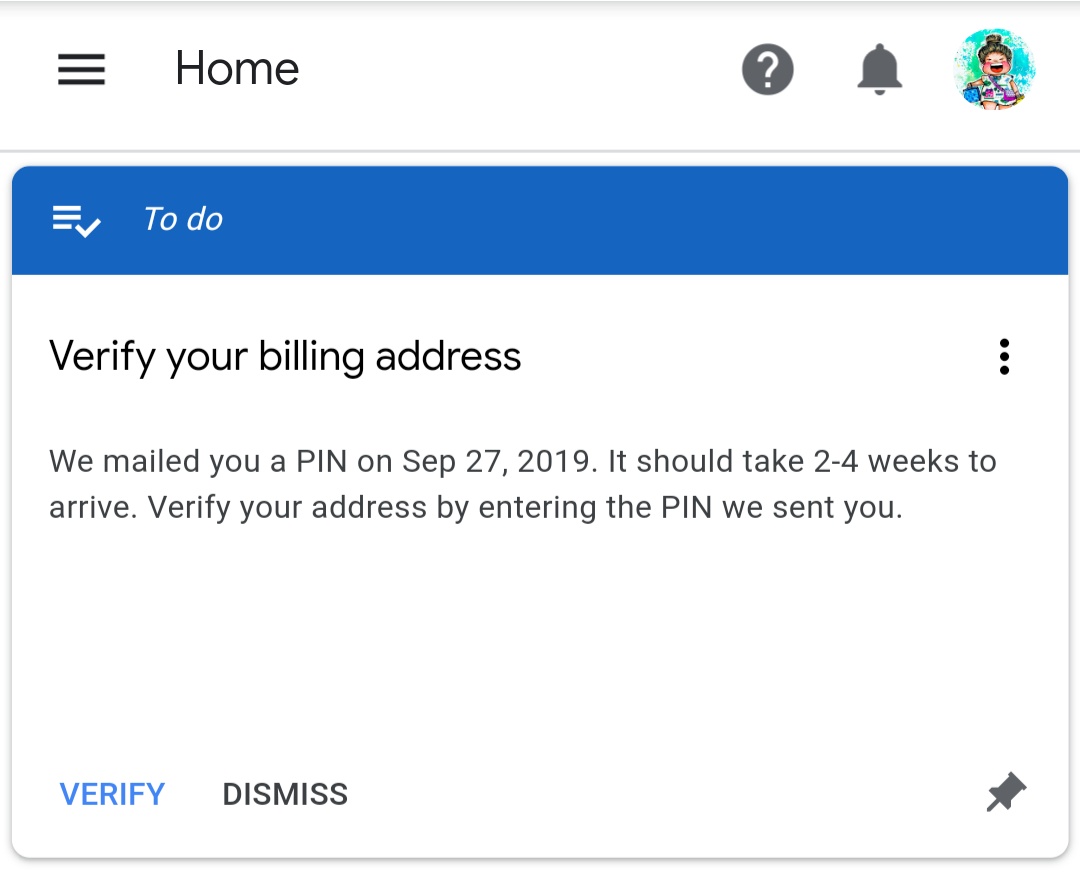Image resolution: width=1080 pixels, height=884 pixels.
Task: Open the To do section header
Action: pyautogui.click(x=183, y=219)
